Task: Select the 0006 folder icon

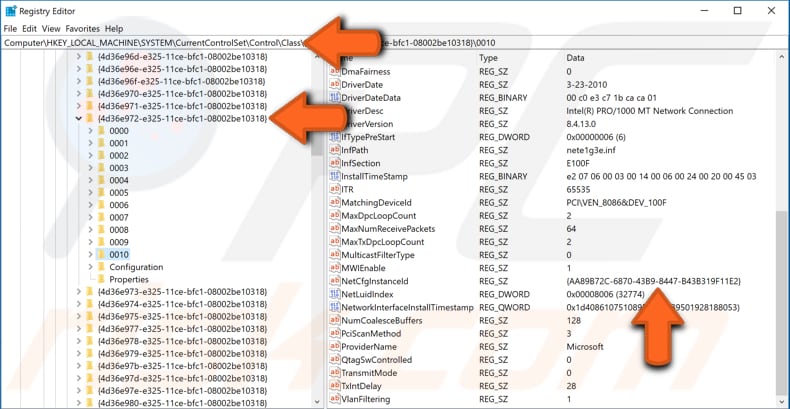Action: click(101, 205)
